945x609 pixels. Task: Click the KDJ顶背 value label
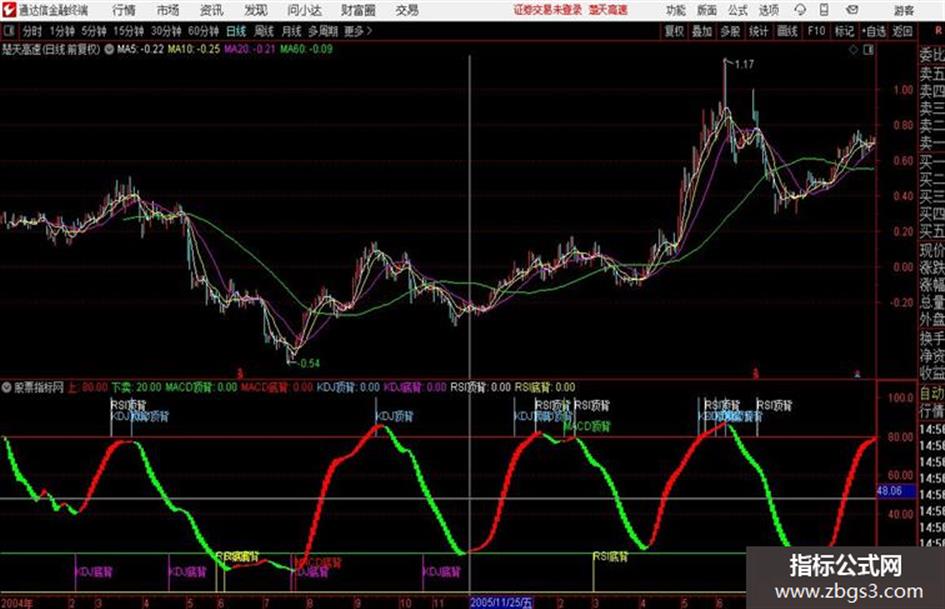click(x=348, y=387)
